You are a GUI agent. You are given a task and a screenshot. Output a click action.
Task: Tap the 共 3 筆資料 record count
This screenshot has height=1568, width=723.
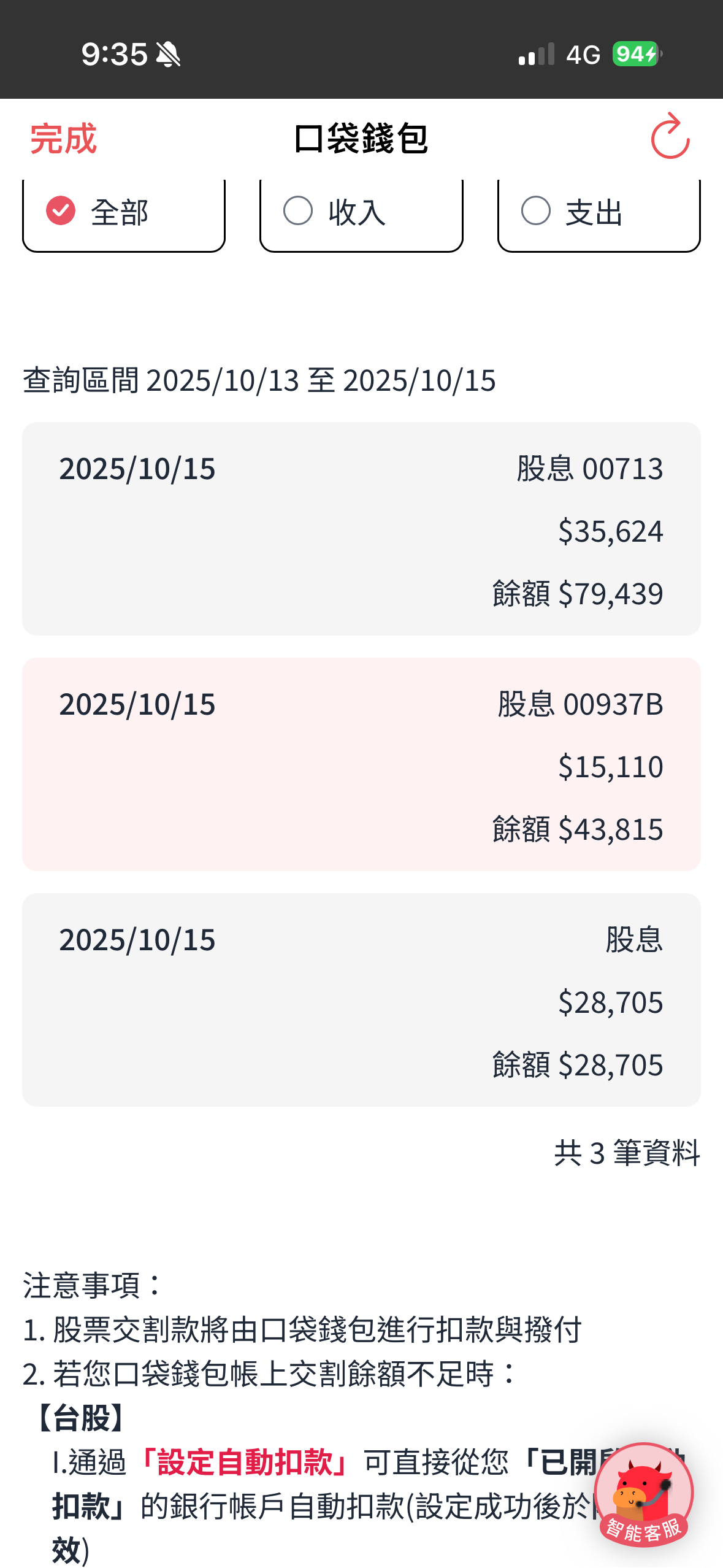(626, 1153)
